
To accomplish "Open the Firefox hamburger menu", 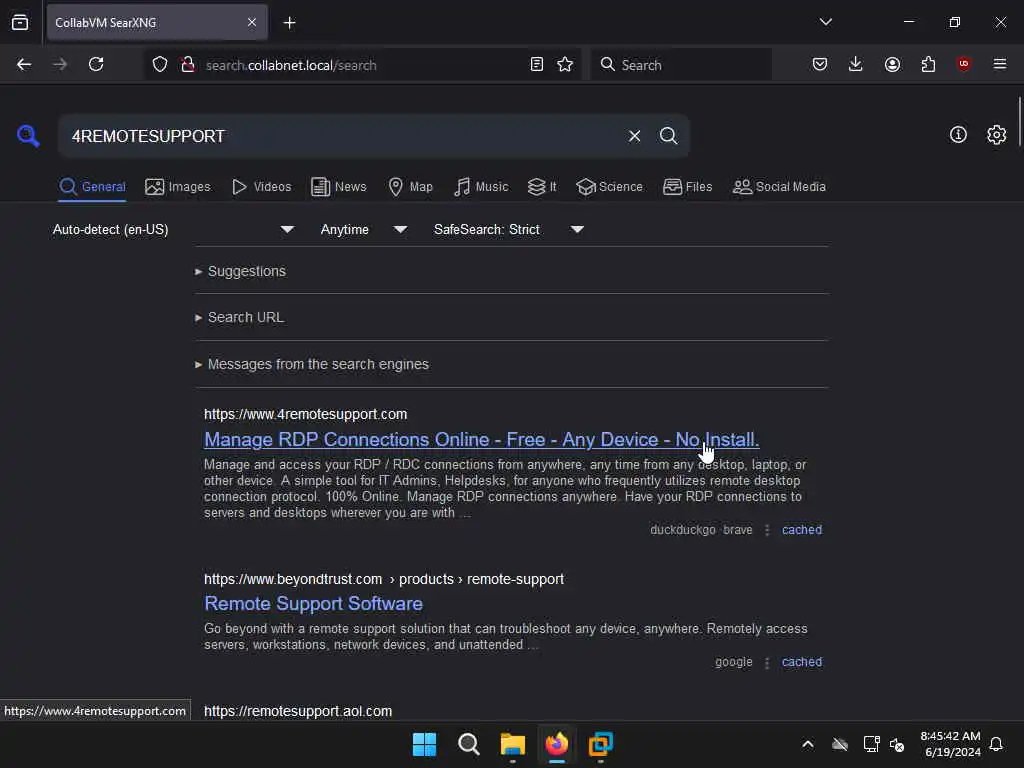I will [x=1000, y=64].
